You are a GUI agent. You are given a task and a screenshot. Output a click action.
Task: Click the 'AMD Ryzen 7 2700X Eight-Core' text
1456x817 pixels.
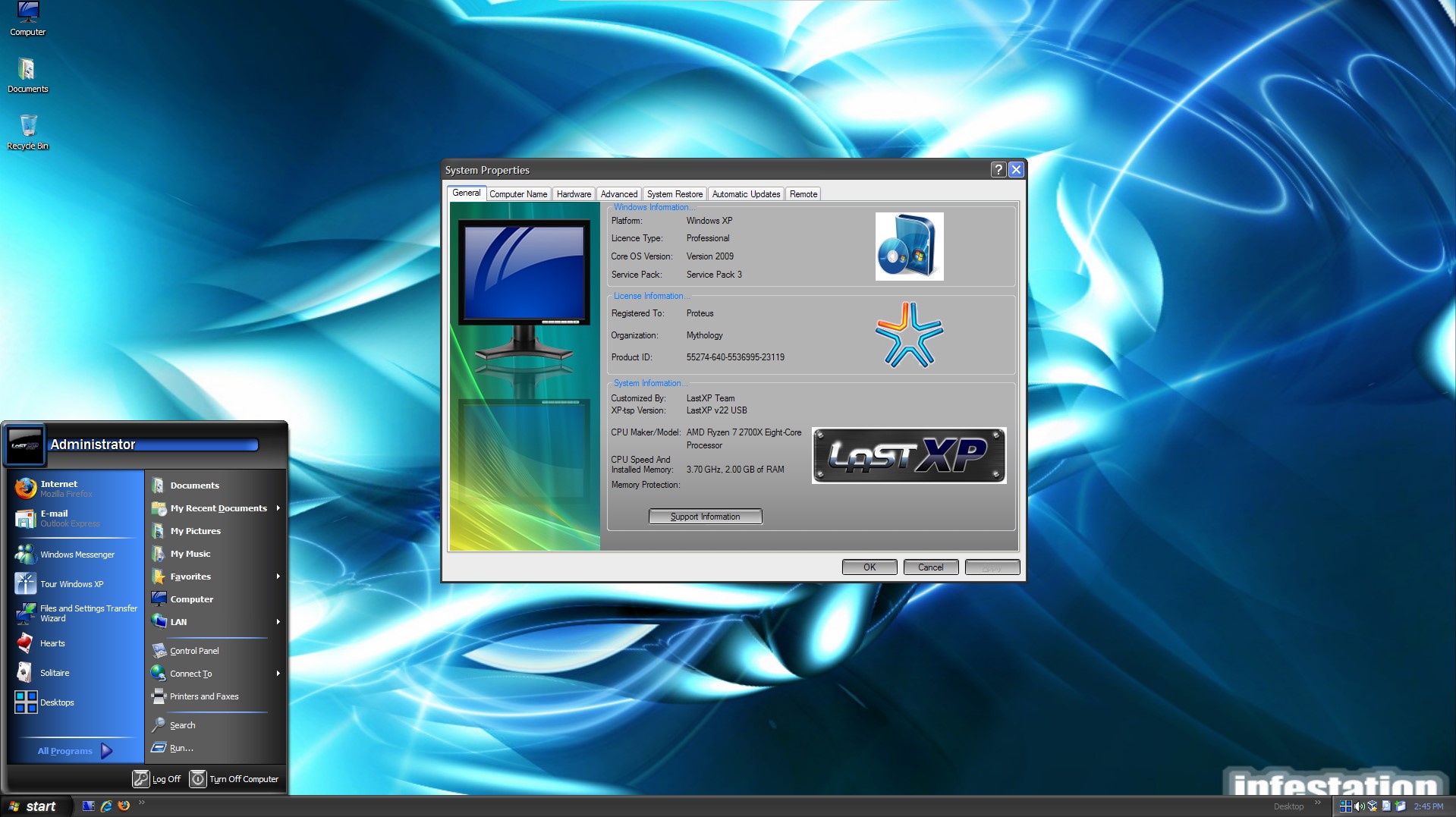pos(744,432)
